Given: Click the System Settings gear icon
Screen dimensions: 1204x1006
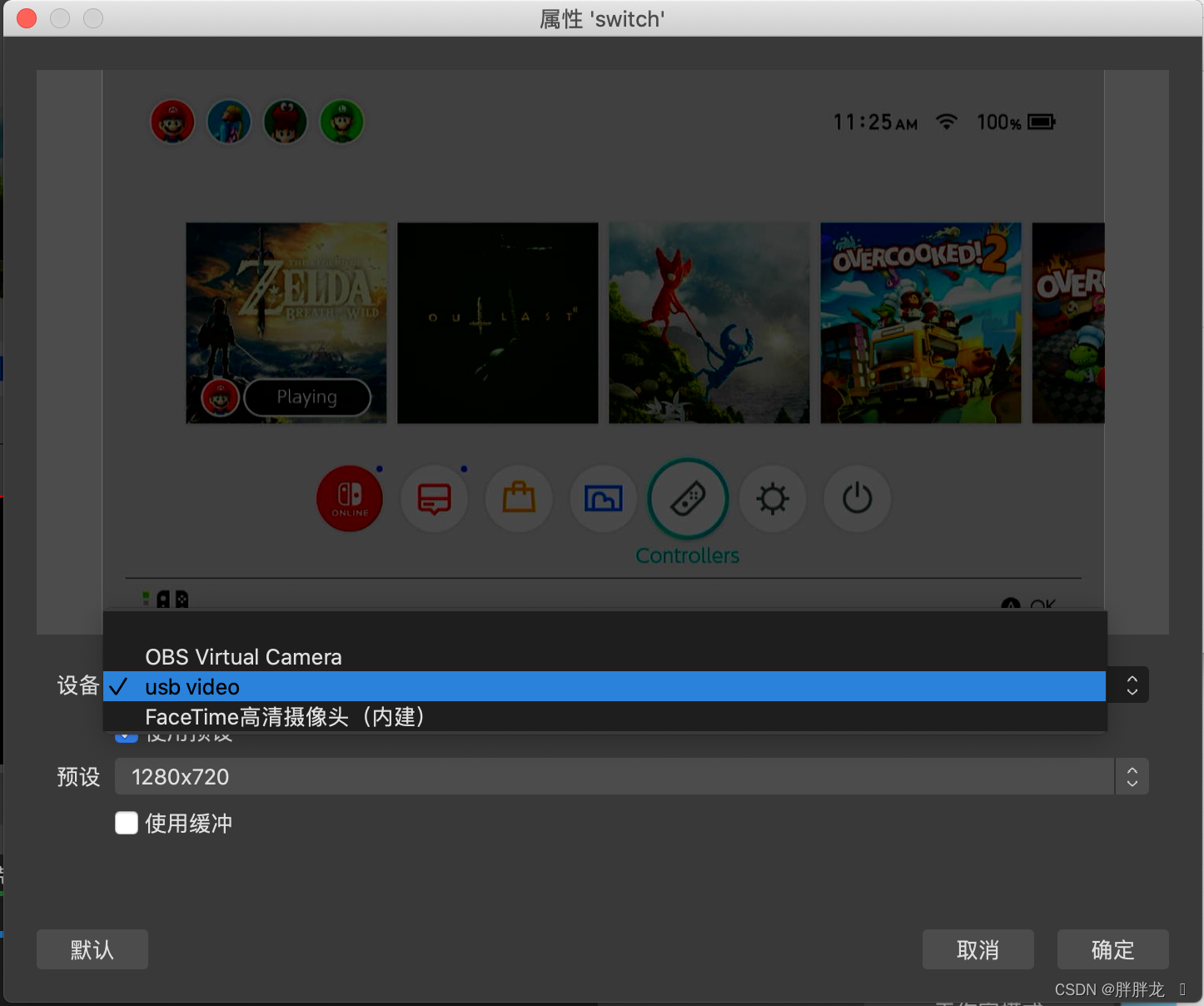Looking at the screenshot, I should pos(773,499).
